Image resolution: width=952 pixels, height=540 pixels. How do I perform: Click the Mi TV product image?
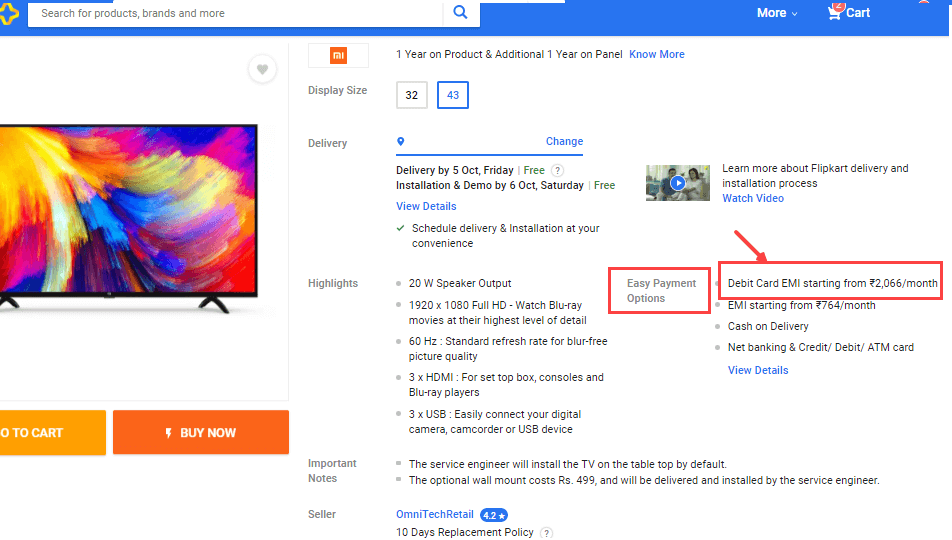point(129,217)
